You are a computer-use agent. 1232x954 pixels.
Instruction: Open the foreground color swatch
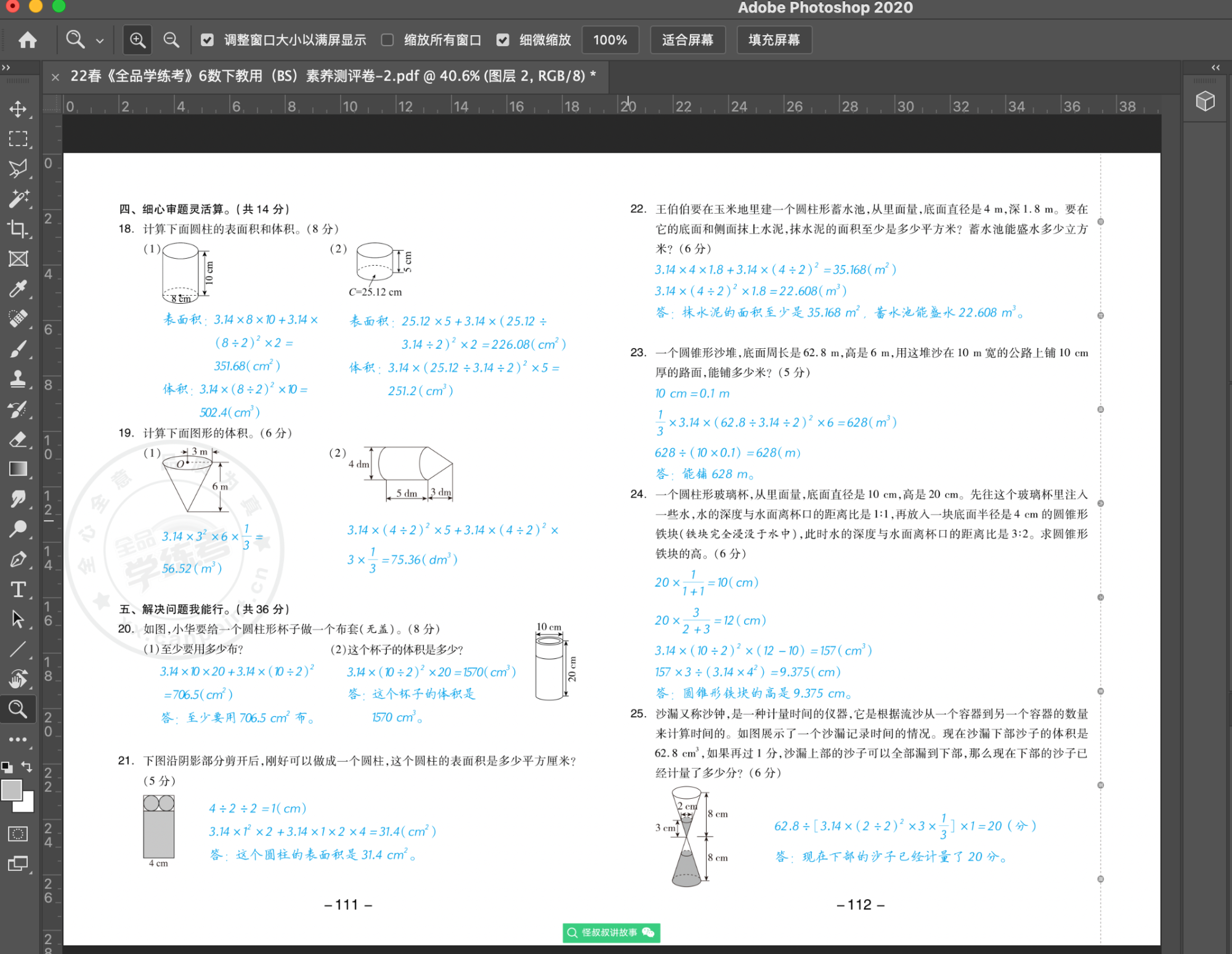(x=11, y=789)
